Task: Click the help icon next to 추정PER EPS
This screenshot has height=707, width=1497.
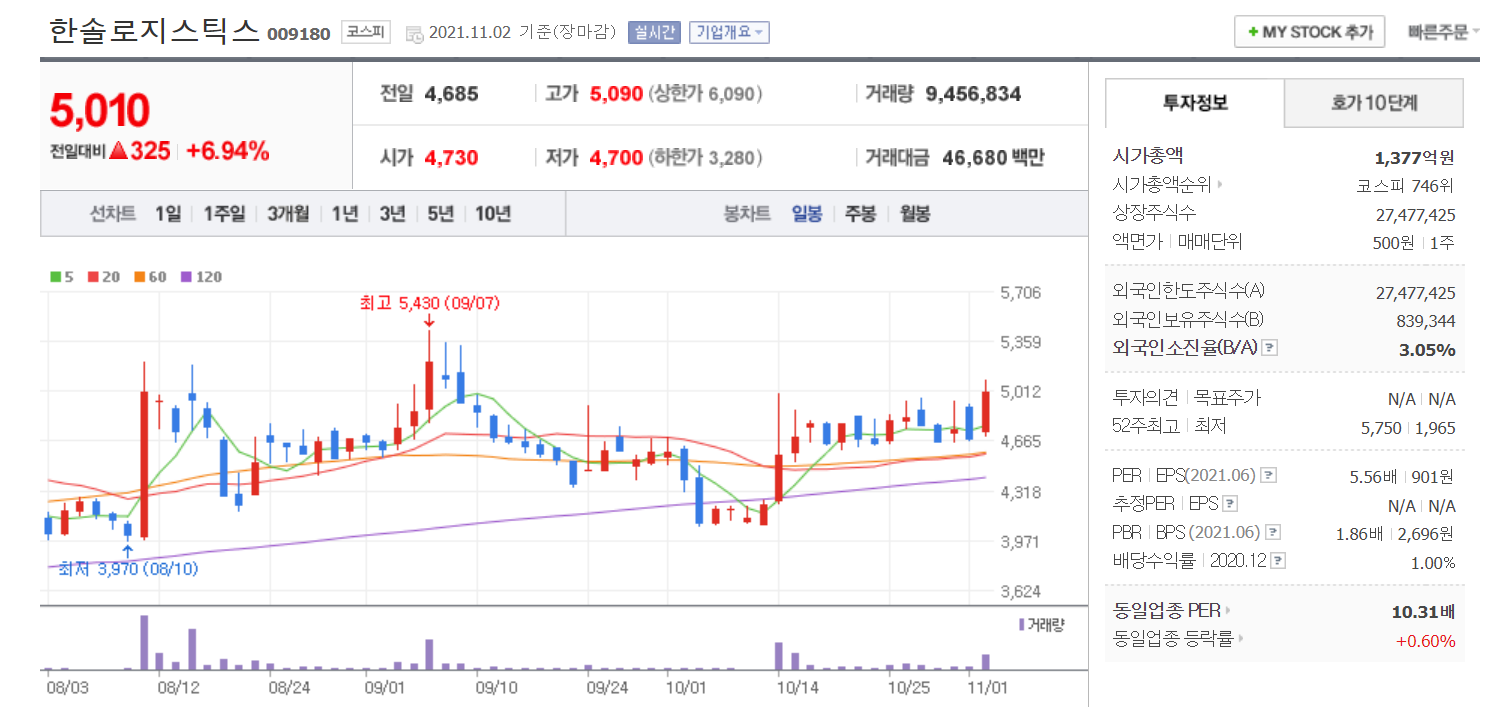Action: coord(1230,504)
